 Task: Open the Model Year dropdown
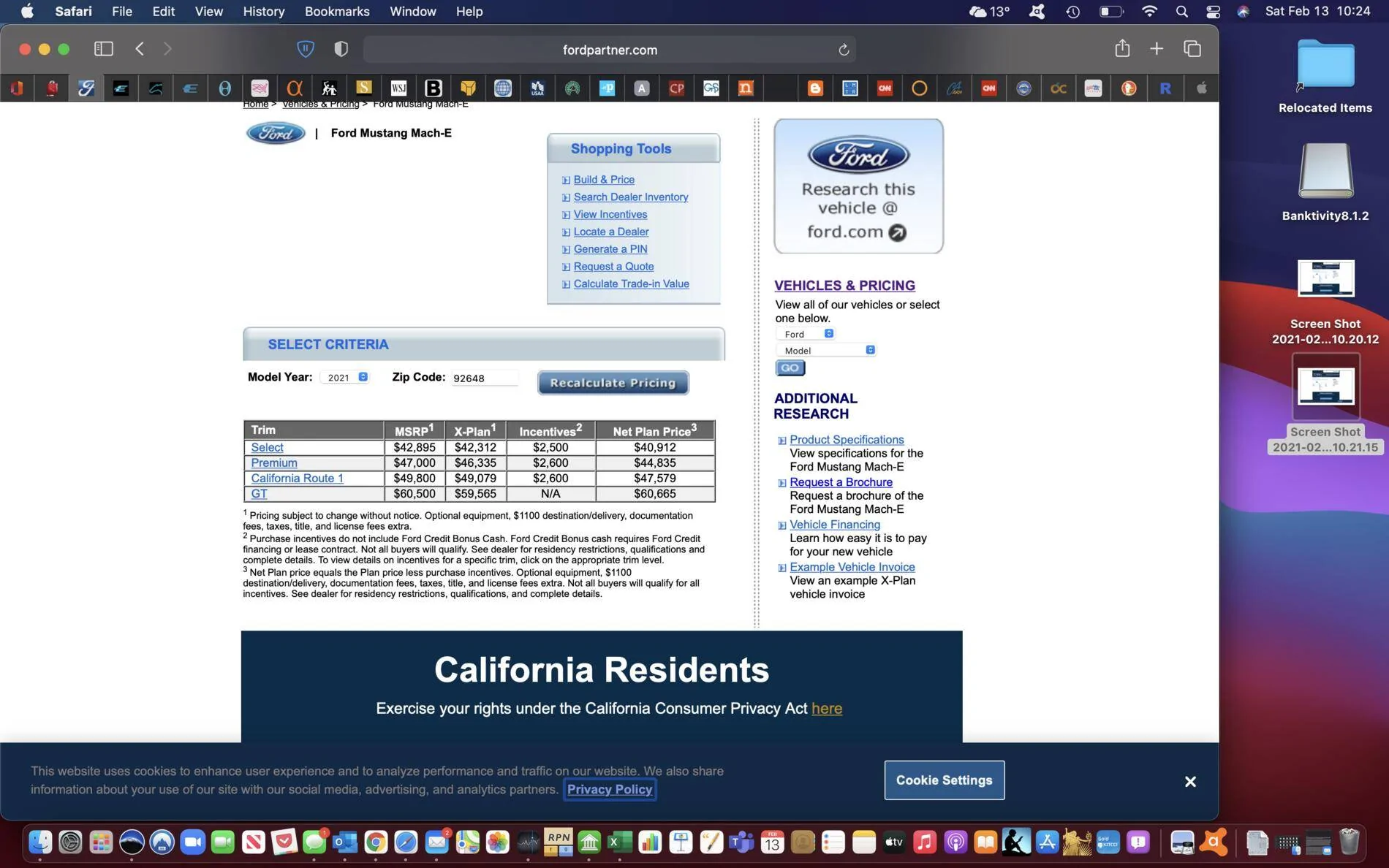point(345,378)
